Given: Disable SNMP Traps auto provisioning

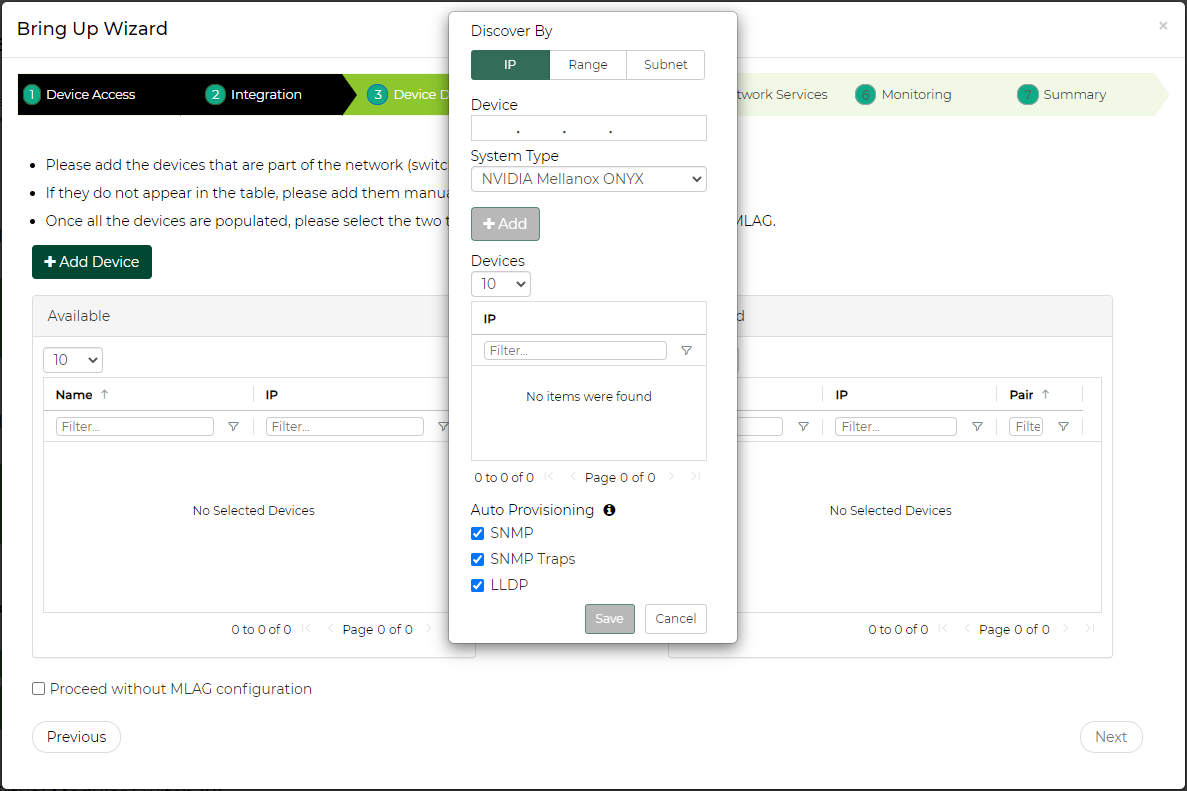Looking at the screenshot, I should click(x=478, y=560).
